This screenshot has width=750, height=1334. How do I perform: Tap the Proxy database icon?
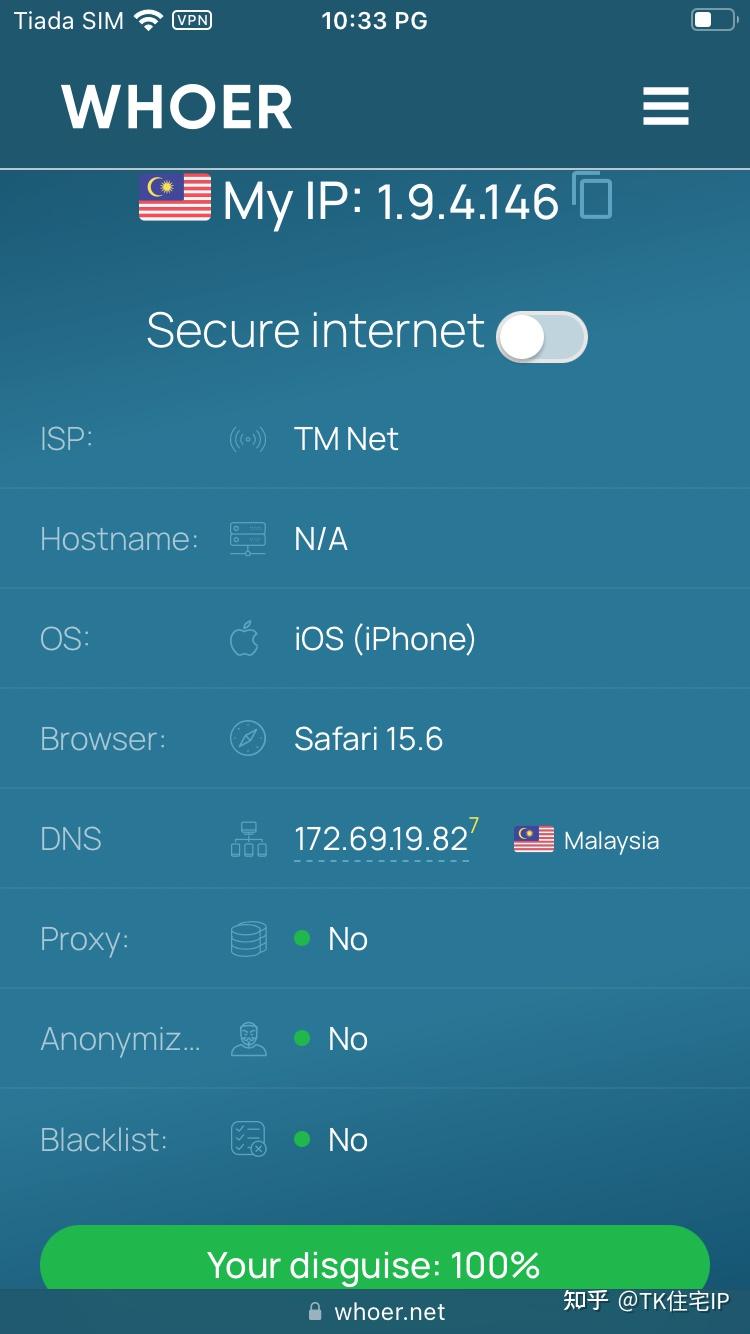click(248, 939)
